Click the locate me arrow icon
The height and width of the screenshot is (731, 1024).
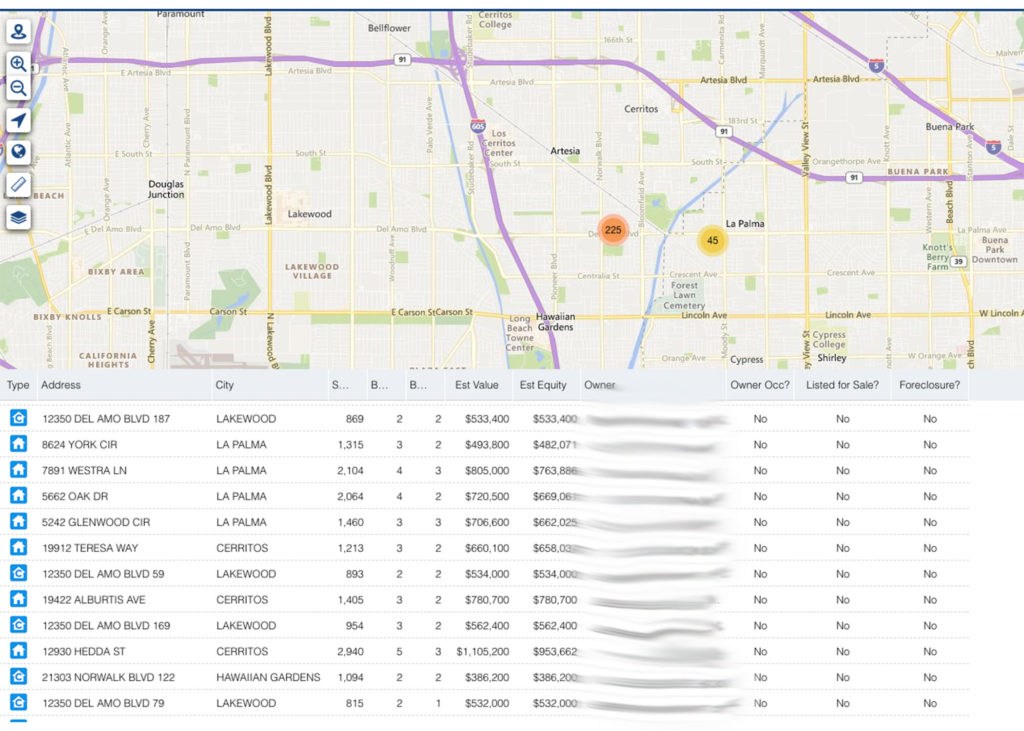click(18, 120)
